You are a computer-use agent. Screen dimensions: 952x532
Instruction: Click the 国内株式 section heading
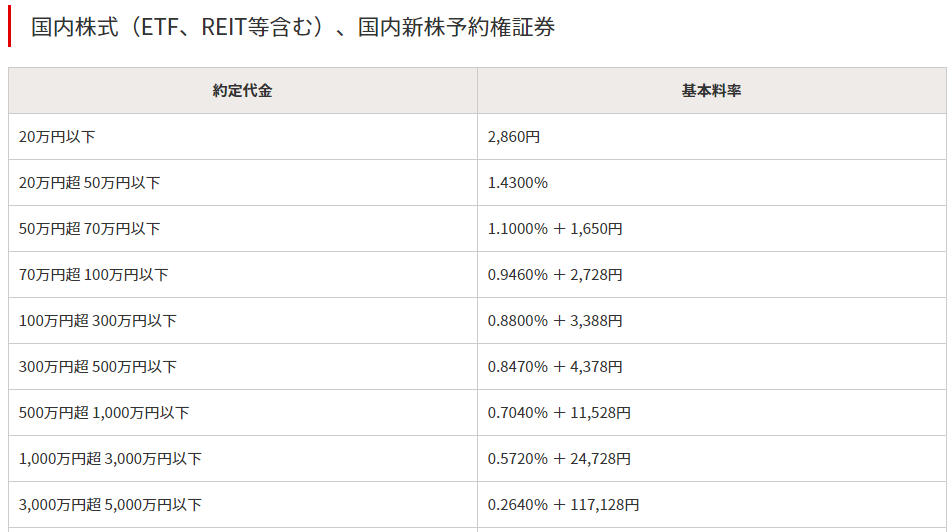coord(293,27)
